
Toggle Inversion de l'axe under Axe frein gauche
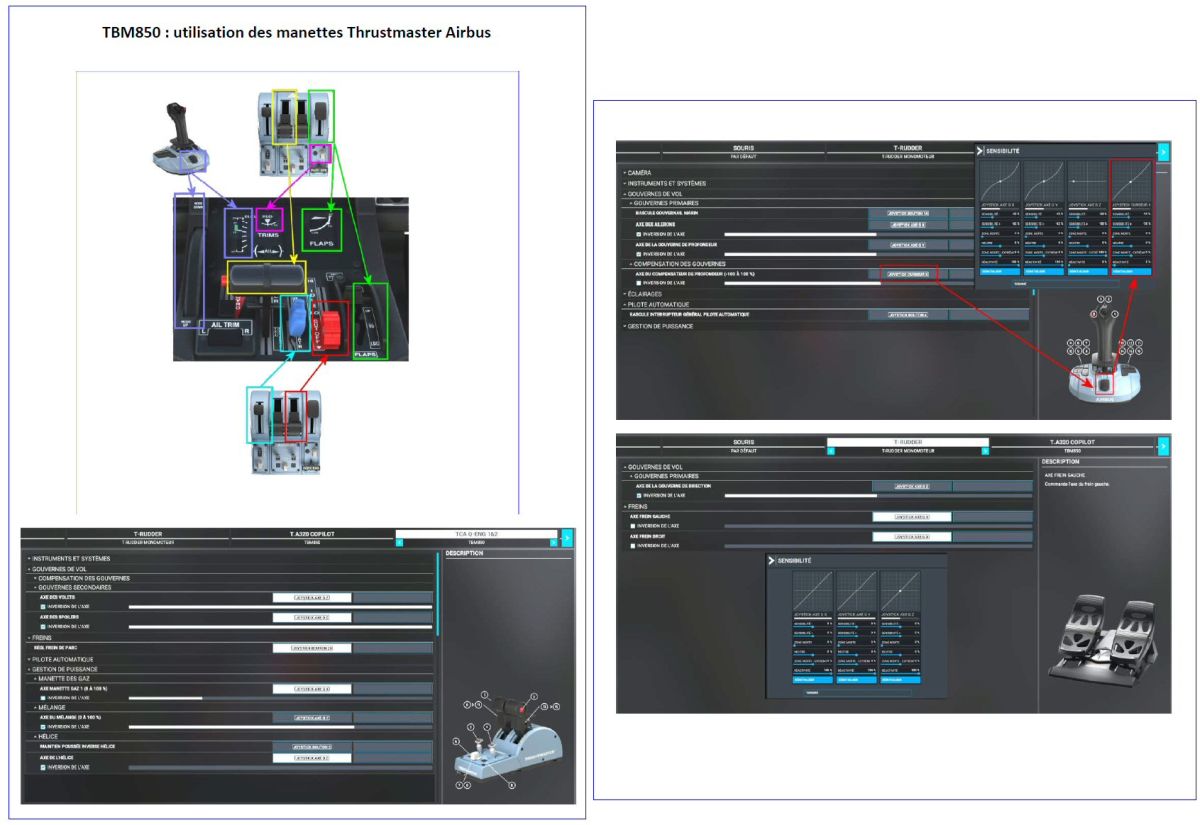click(633, 526)
